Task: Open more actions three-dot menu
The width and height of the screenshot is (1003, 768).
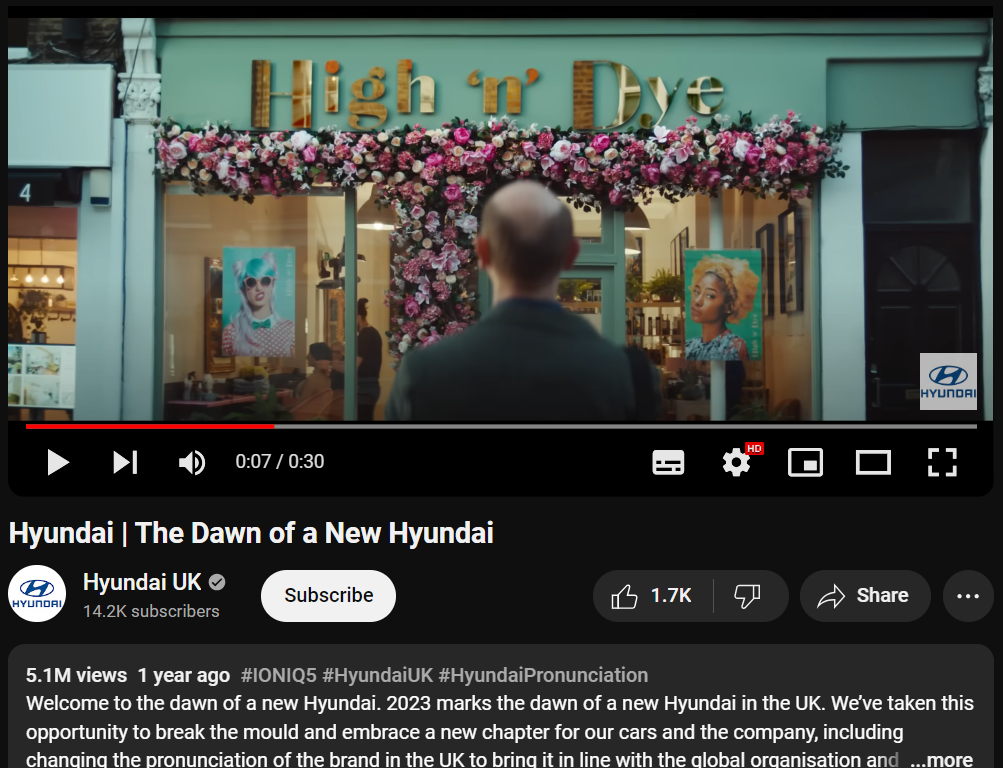Action: point(968,595)
